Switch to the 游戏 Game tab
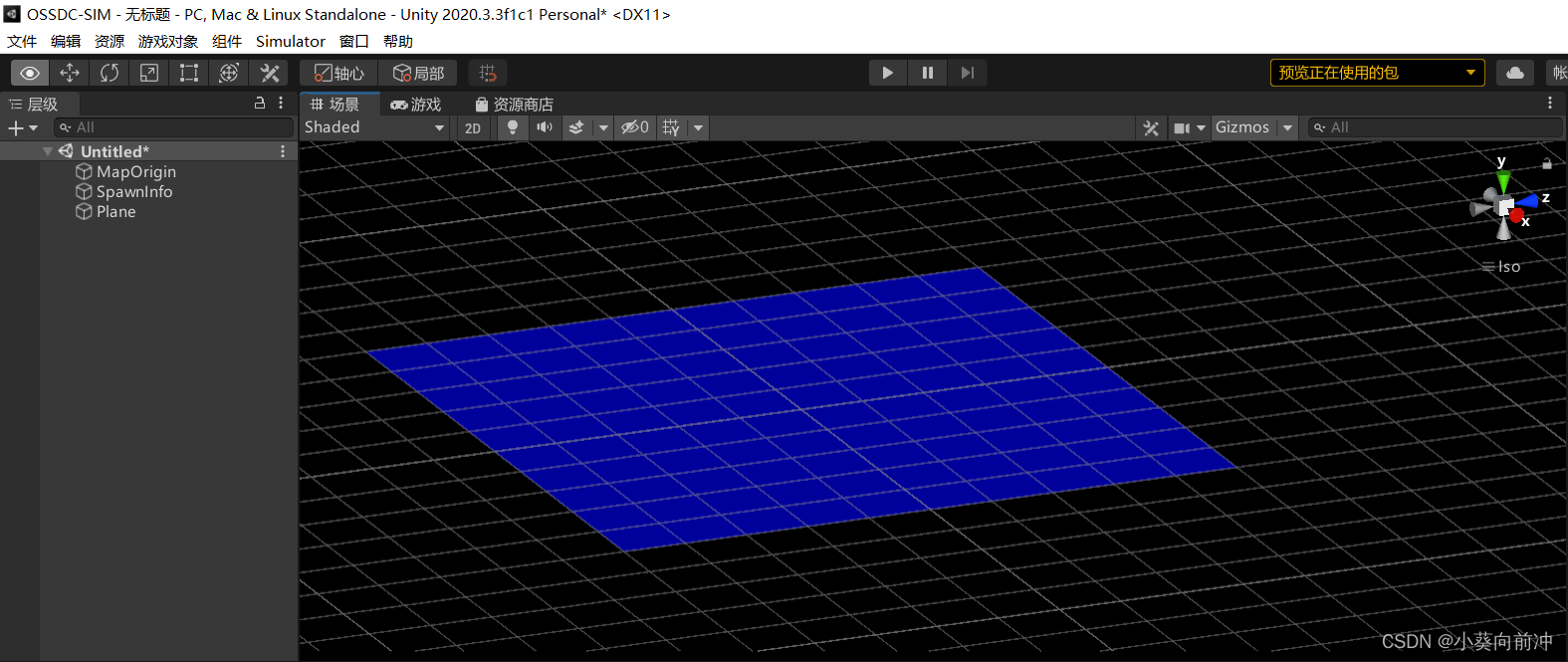1568x662 pixels. pos(416,104)
